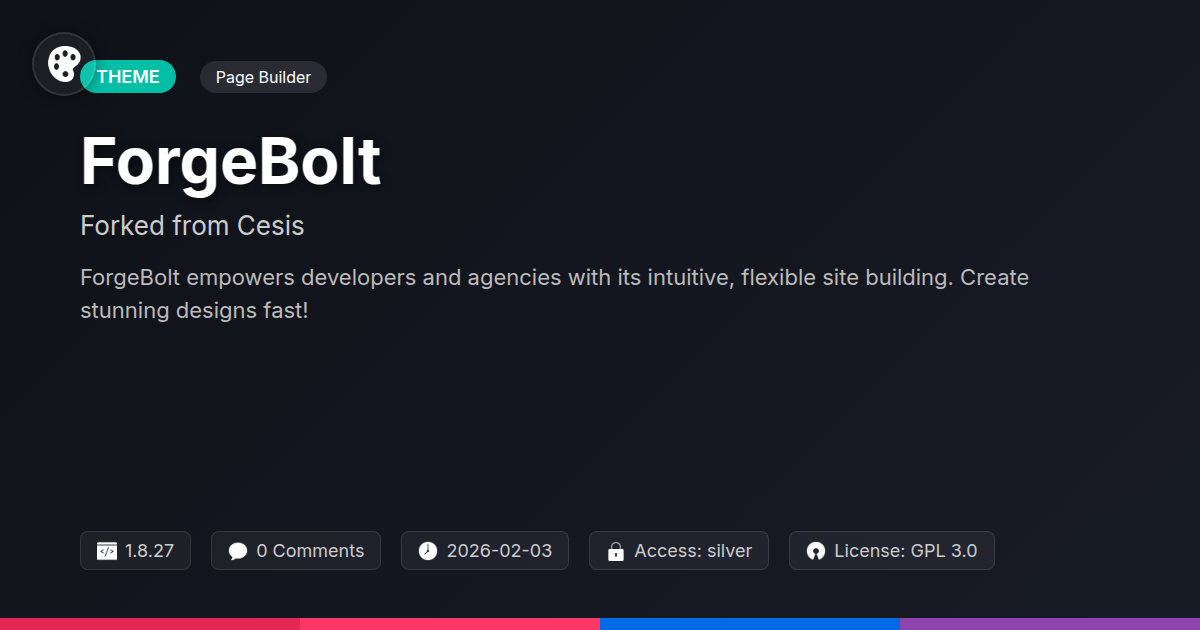Screen dimensions: 1200x630
Task: Open the Page Builder tag
Action: tap(263, 77)
